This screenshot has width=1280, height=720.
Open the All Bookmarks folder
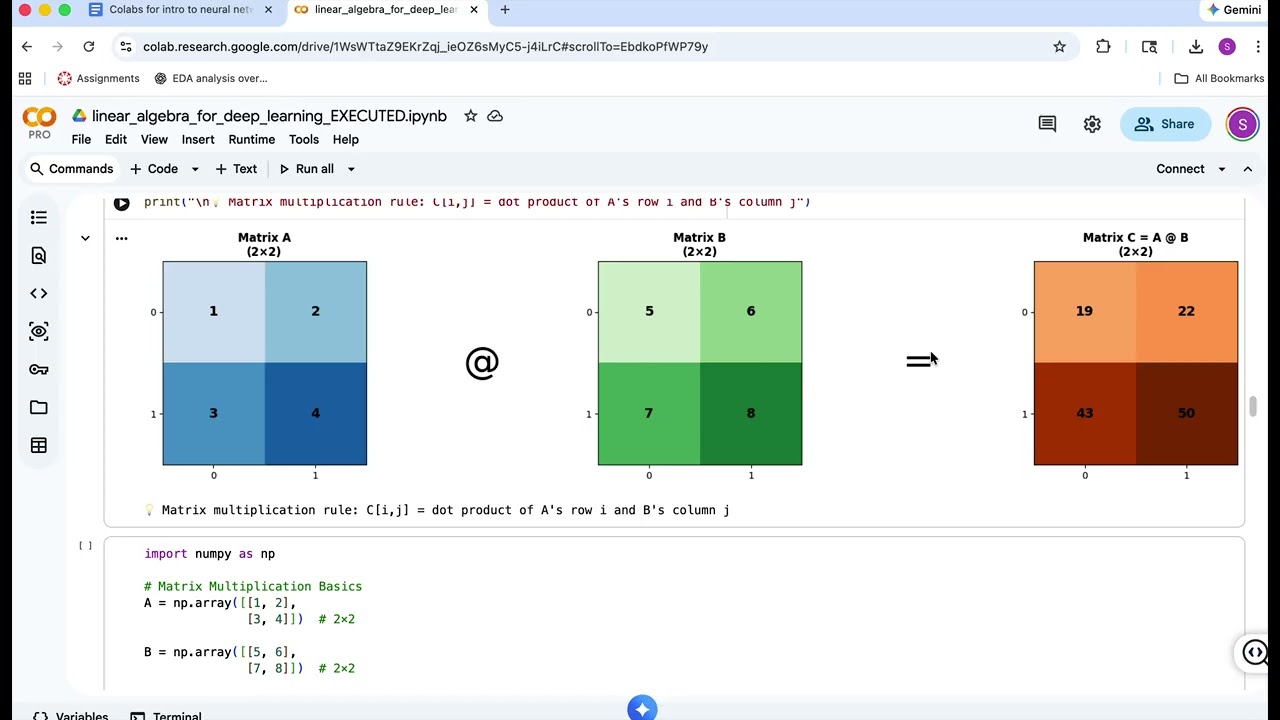coord(1219,78)
